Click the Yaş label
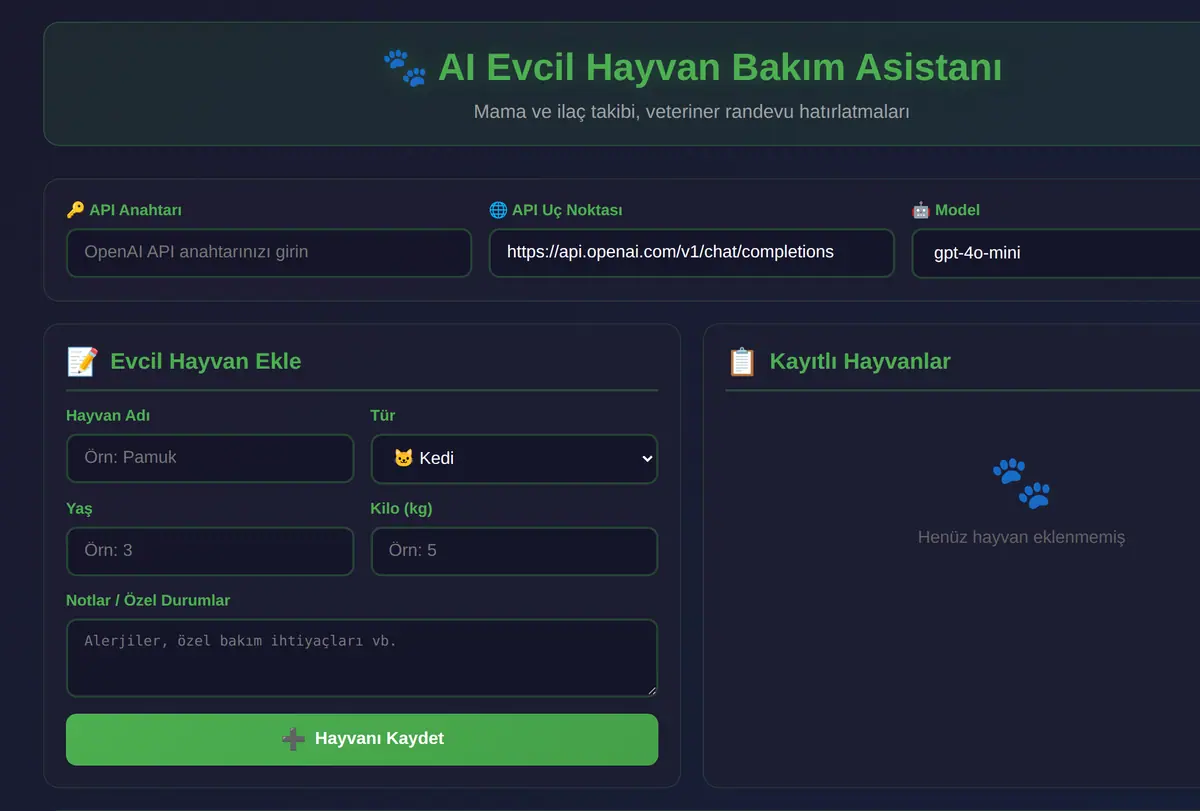This screenshot has height=811, width=1200. click(x=79, y=508)
